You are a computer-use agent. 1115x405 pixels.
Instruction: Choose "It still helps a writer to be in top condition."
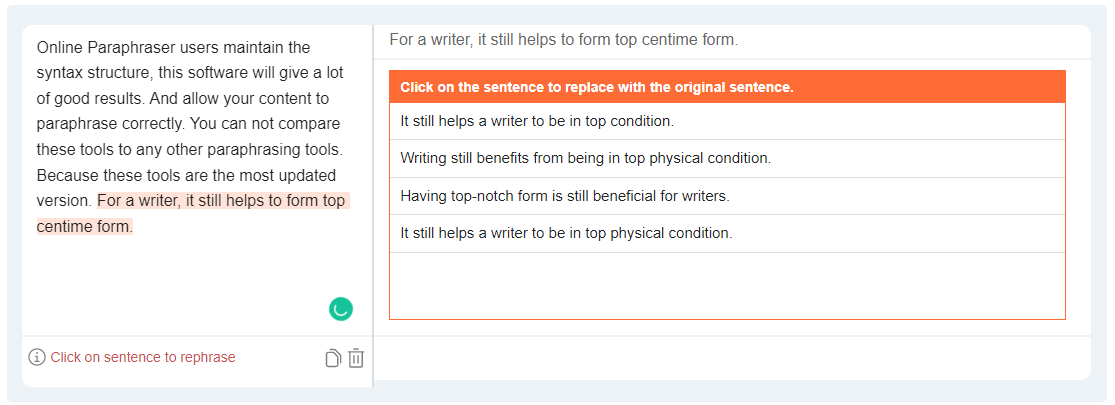(x=537, y=121)
